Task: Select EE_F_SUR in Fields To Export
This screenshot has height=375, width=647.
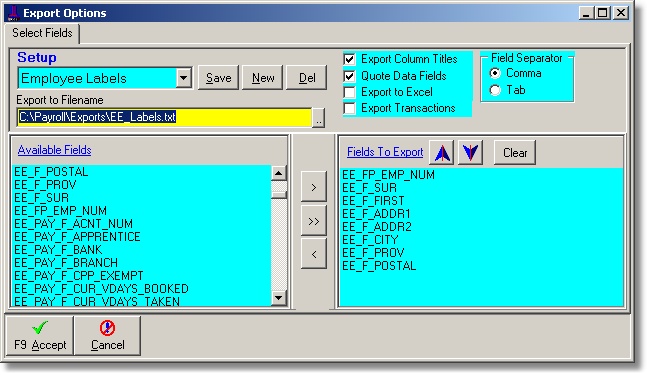Action: pyautogui.click(x=481, y=188)
